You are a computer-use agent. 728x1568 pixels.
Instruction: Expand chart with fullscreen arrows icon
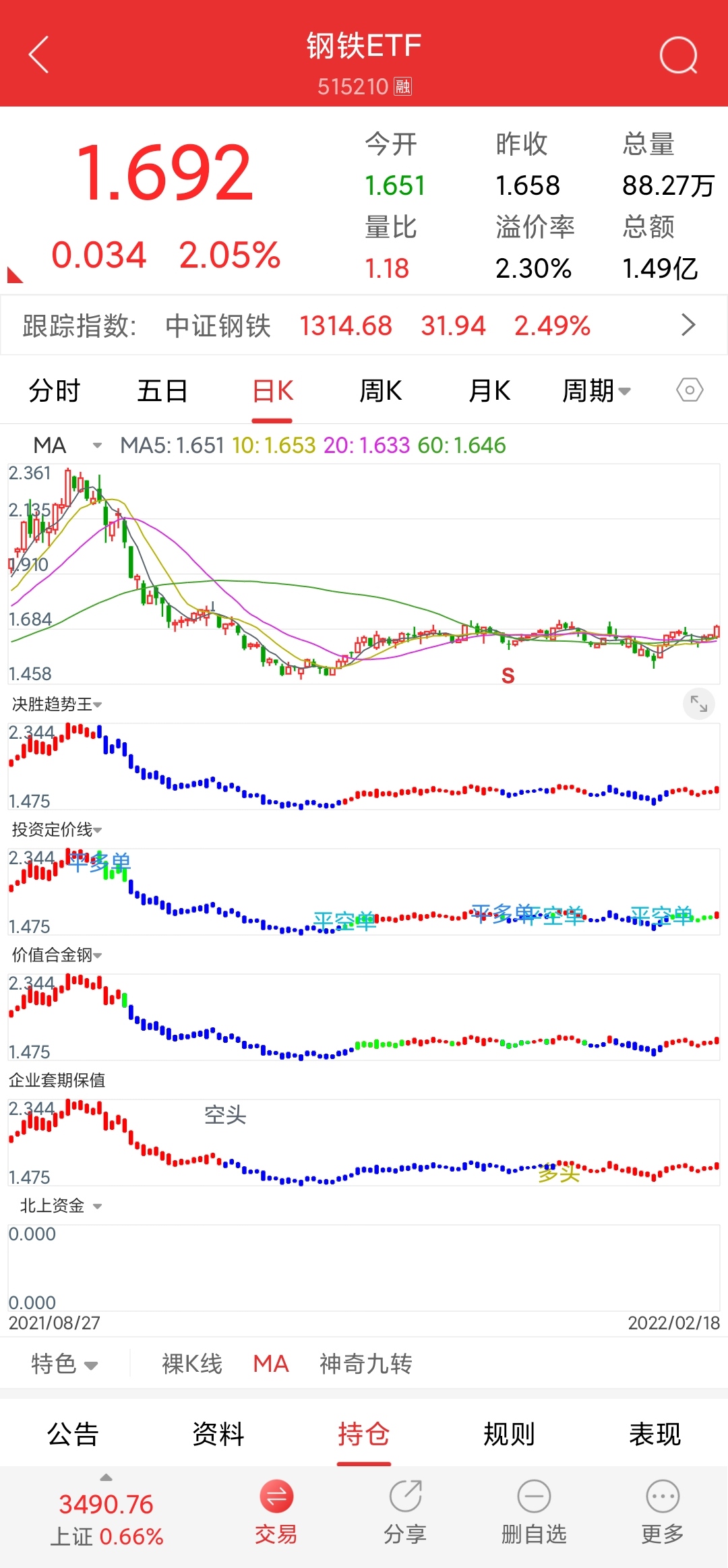(x=699, y=704)
